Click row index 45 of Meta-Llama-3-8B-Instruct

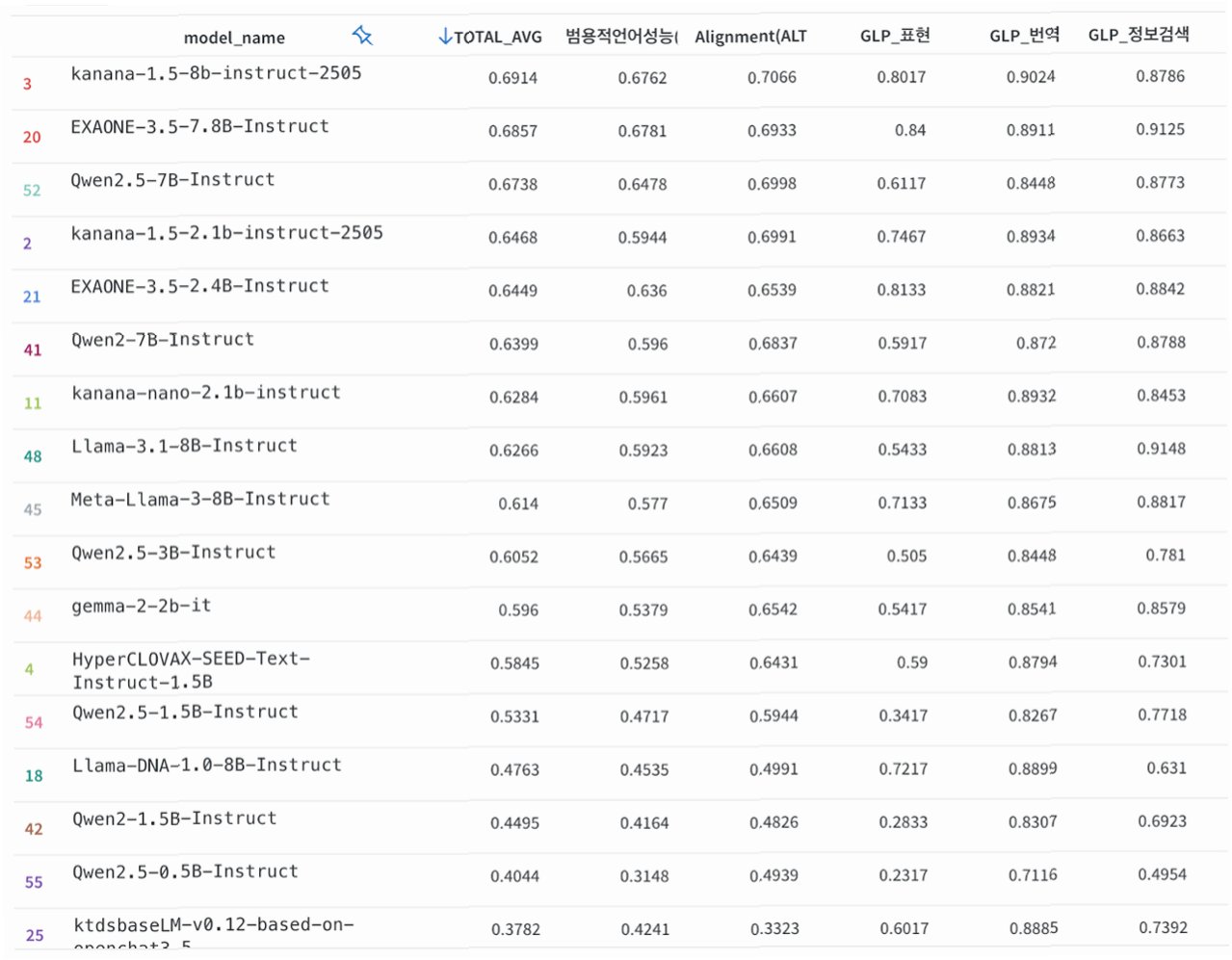tap(33, 509)
